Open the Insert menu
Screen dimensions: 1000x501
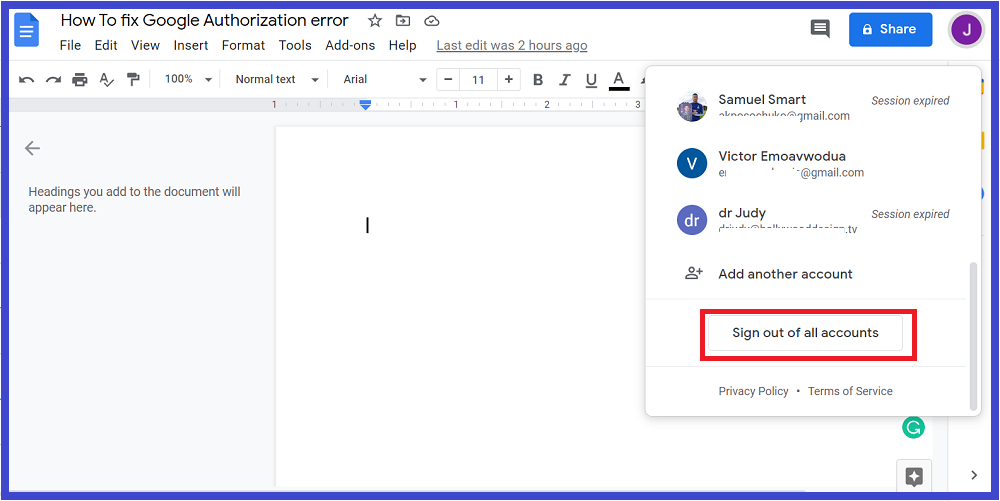[x=191, y=45]
